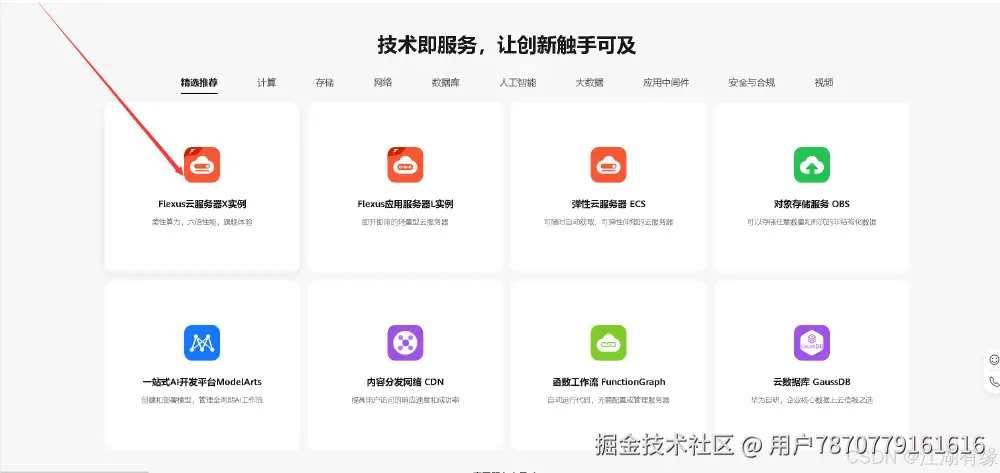The width and height of the screenshot is (1000, 473).
Task: Open the 对象存储服务 OBS title link
Action: click(812, 204)
